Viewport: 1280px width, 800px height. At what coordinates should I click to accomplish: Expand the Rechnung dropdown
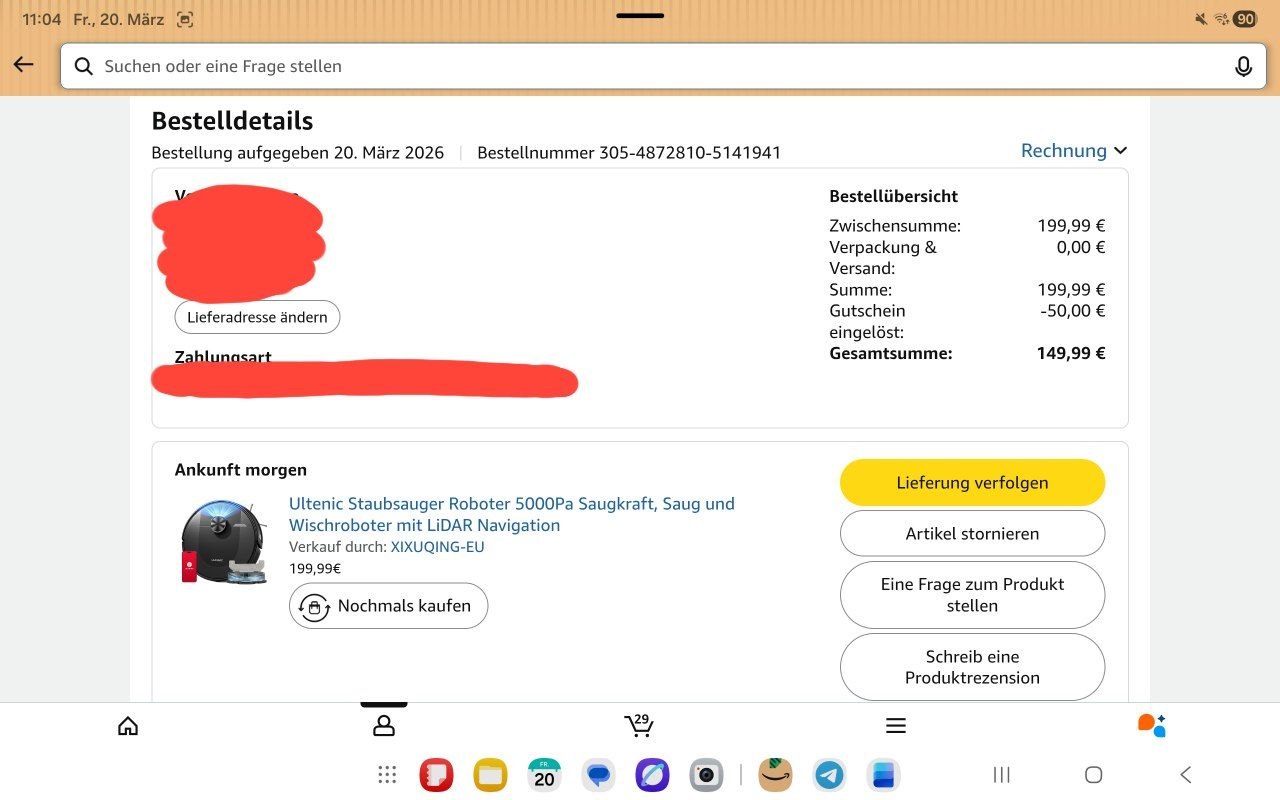point(1073,151)
